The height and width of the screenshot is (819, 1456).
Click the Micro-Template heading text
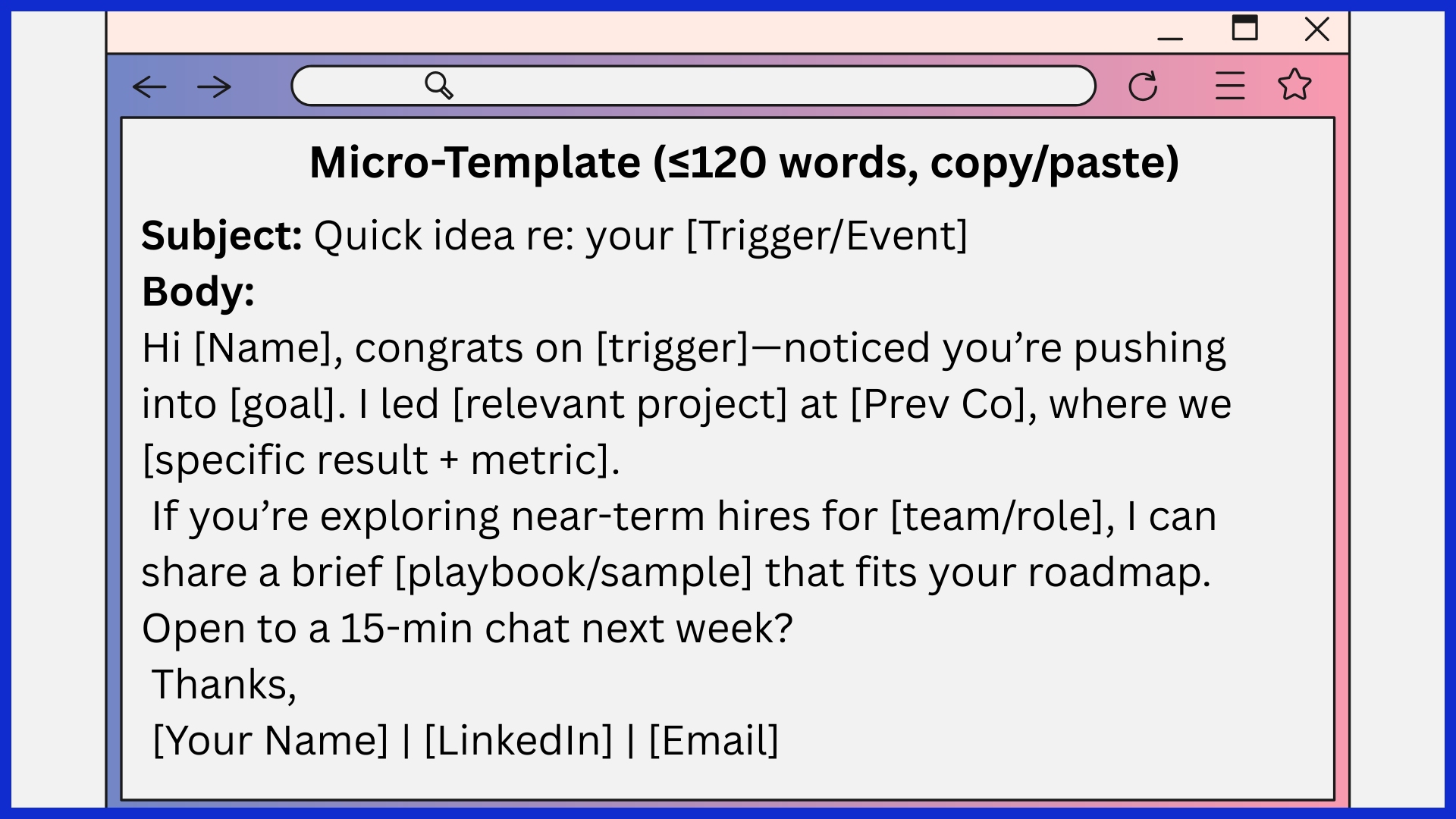[x=744, y=162]
